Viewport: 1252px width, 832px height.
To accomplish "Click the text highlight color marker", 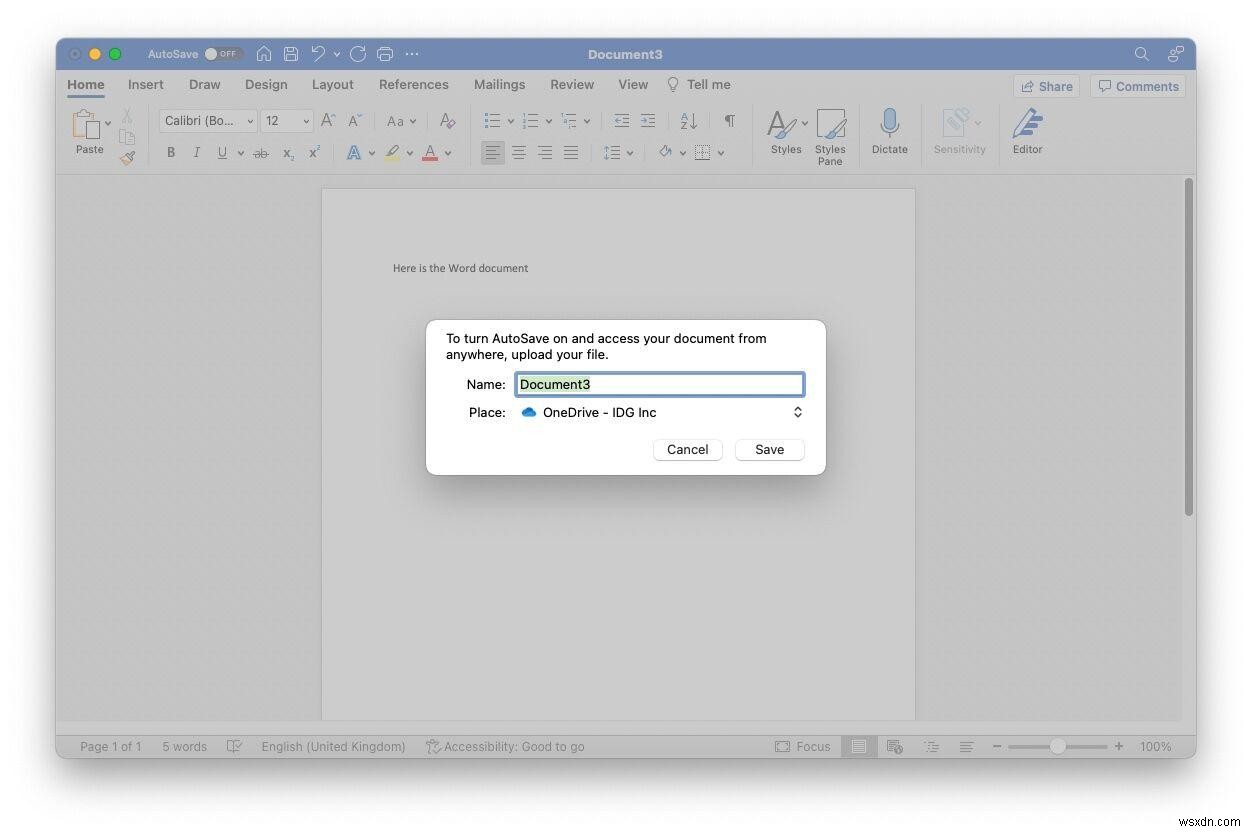I will point(391,153).
